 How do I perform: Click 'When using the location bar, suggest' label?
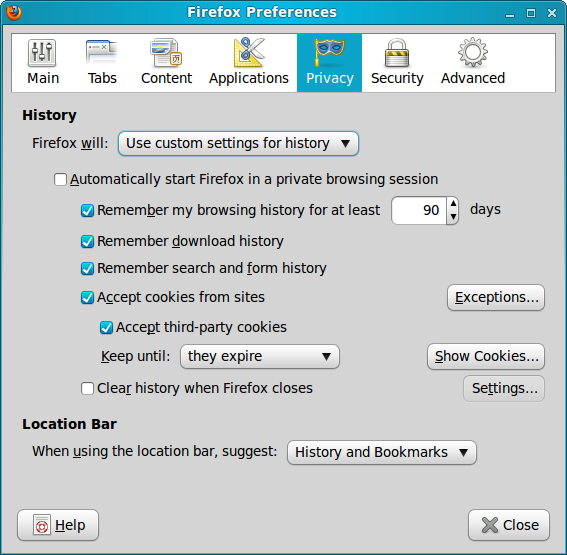(x=154, y=452)
